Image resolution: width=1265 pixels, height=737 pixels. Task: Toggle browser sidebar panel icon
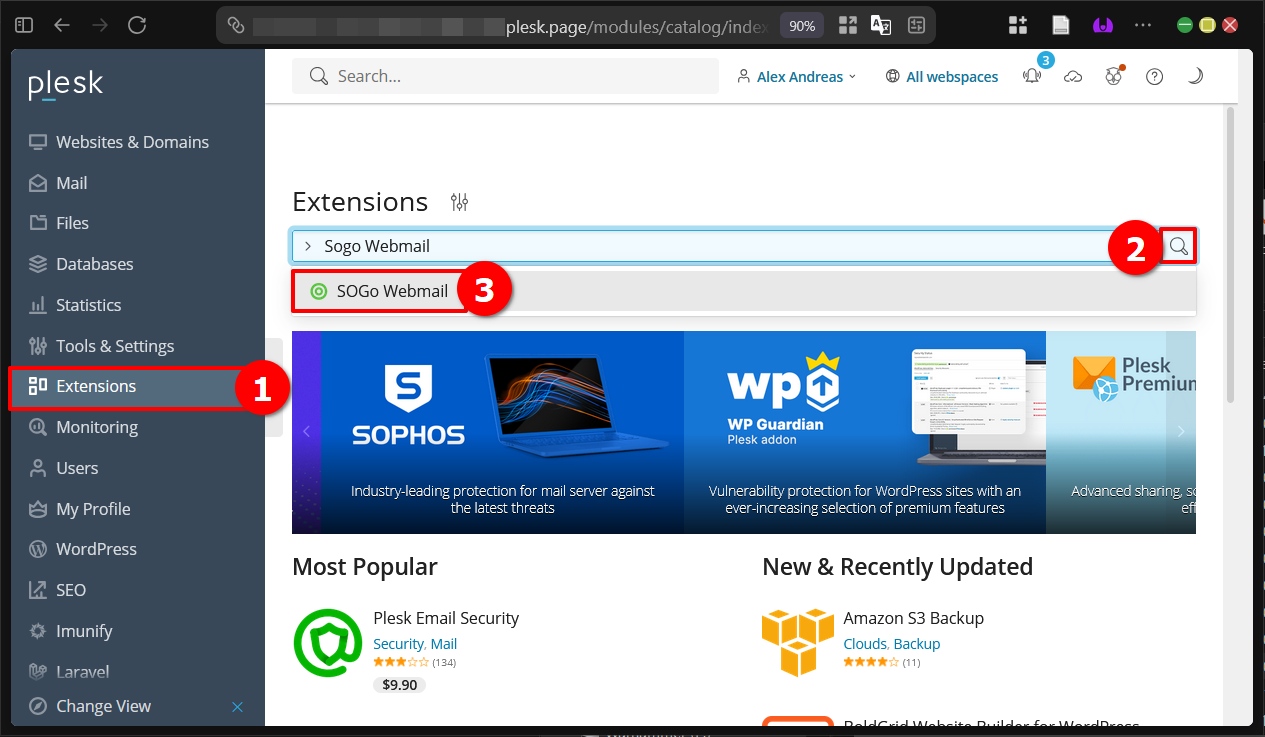coord(24,25)
